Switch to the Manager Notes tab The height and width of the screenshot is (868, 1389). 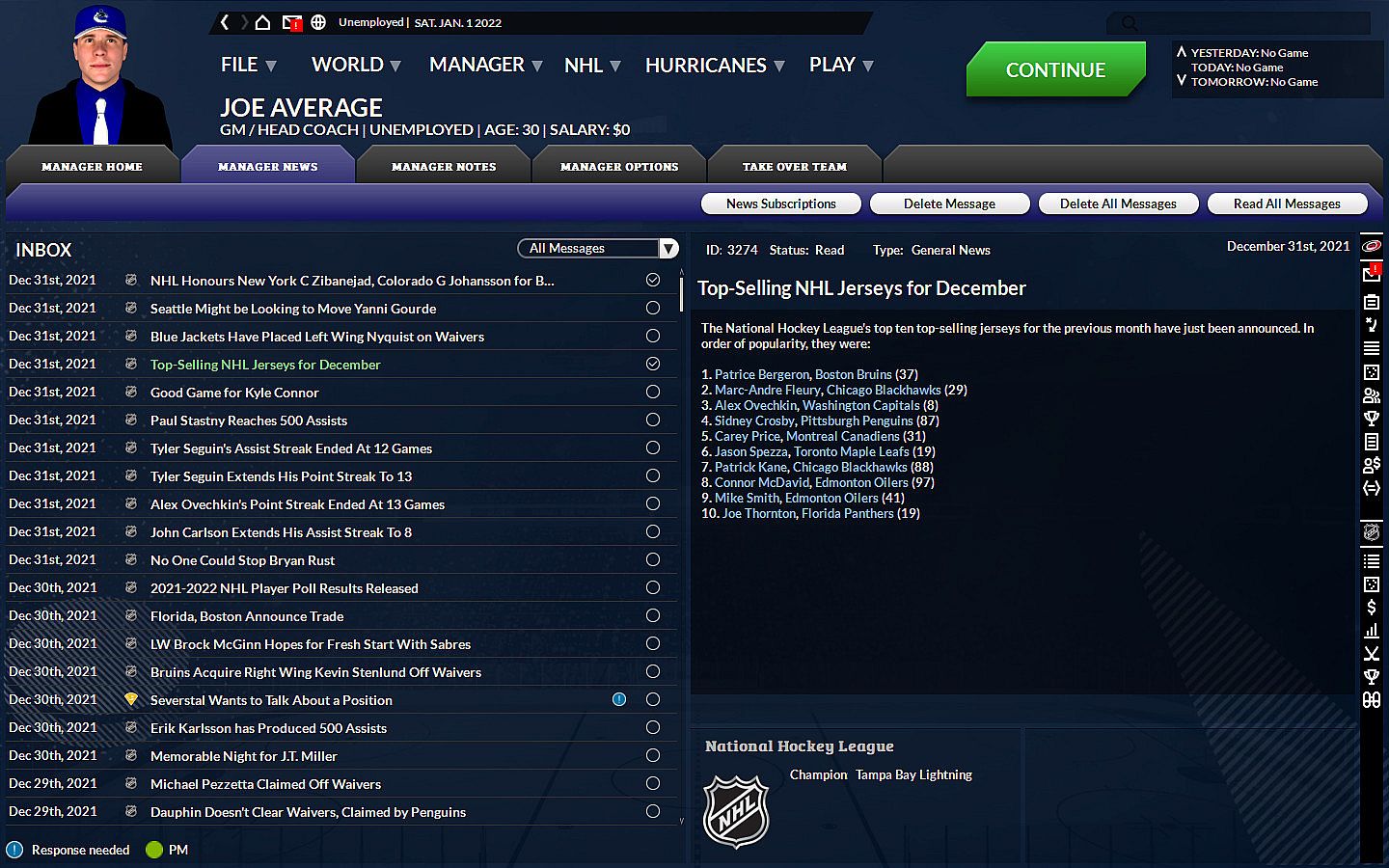pyautogui.click(x=444, y=166)
